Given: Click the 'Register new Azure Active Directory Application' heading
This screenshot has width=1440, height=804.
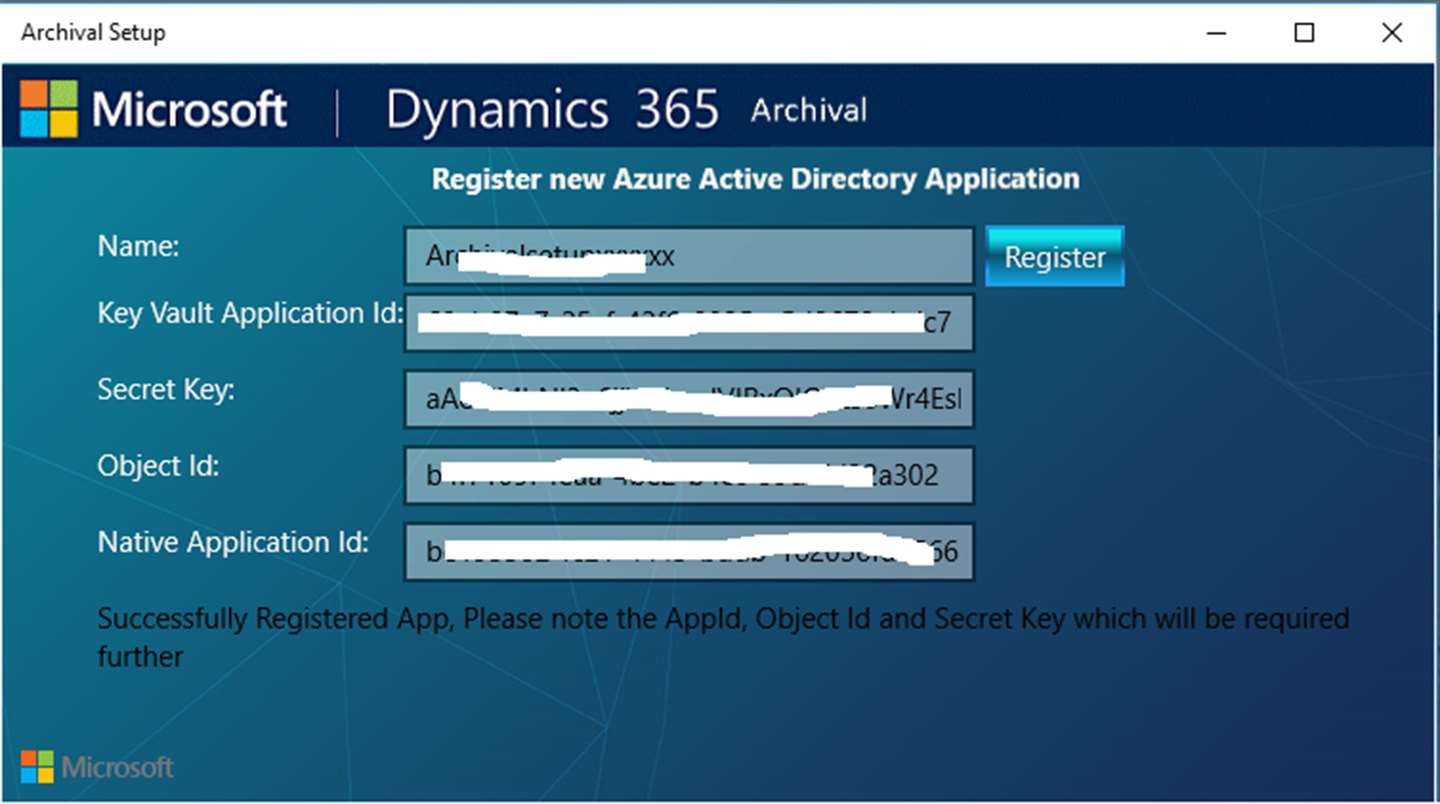Looking at the screenshot, I should pos(755,179).
